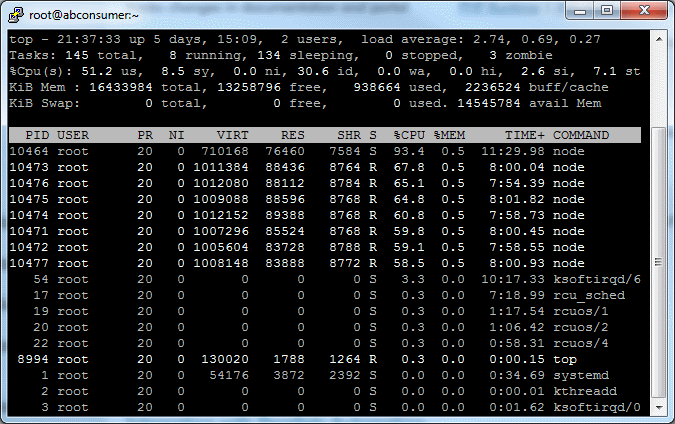675x424 pixels.
Task: Click the %CPU column header
Action: click(409, 135)
